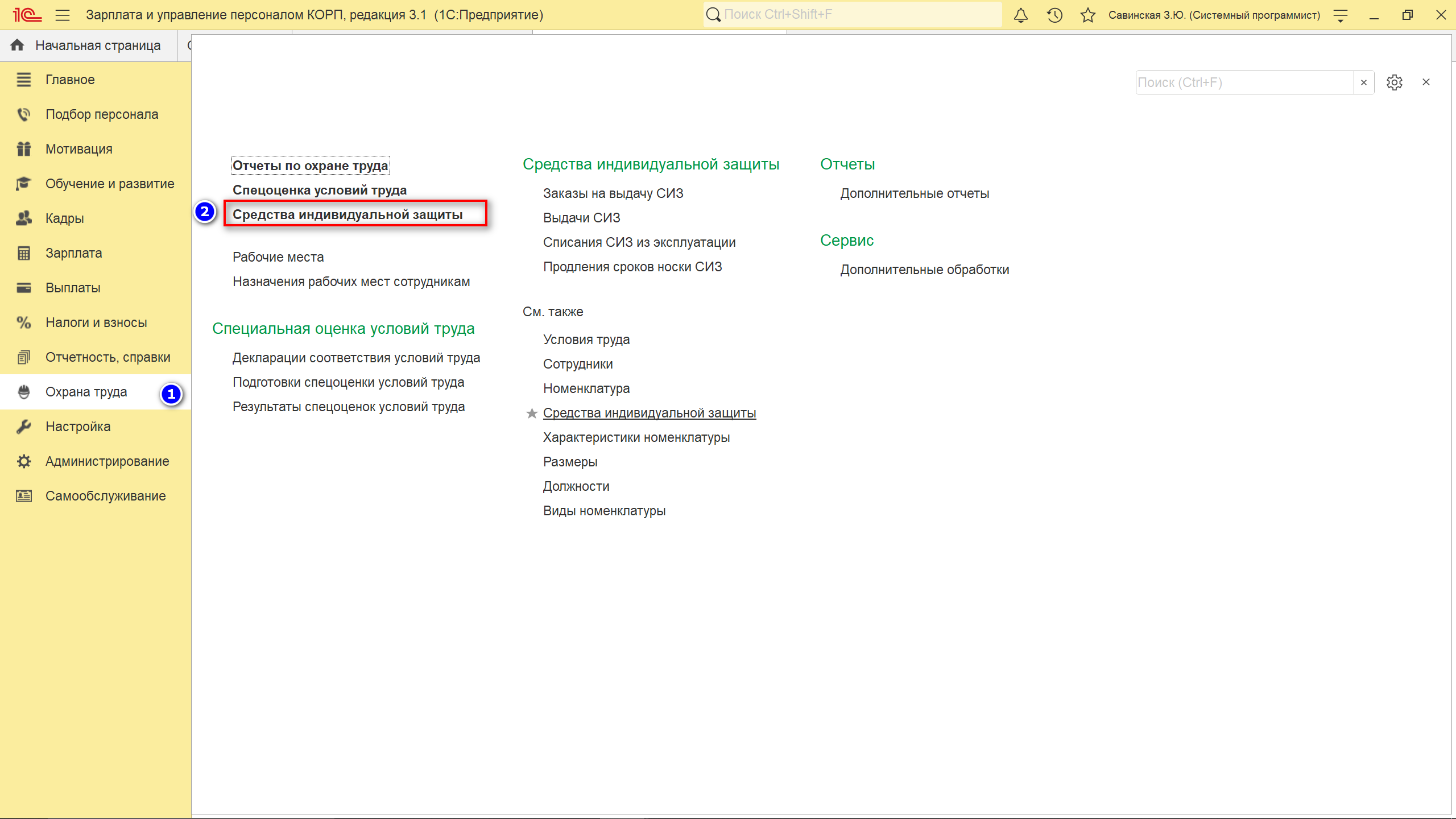The height and width of the screenshot is (819, 1456).
Task: Open Выдачи СИЗ link
Action: coord(581,218)
